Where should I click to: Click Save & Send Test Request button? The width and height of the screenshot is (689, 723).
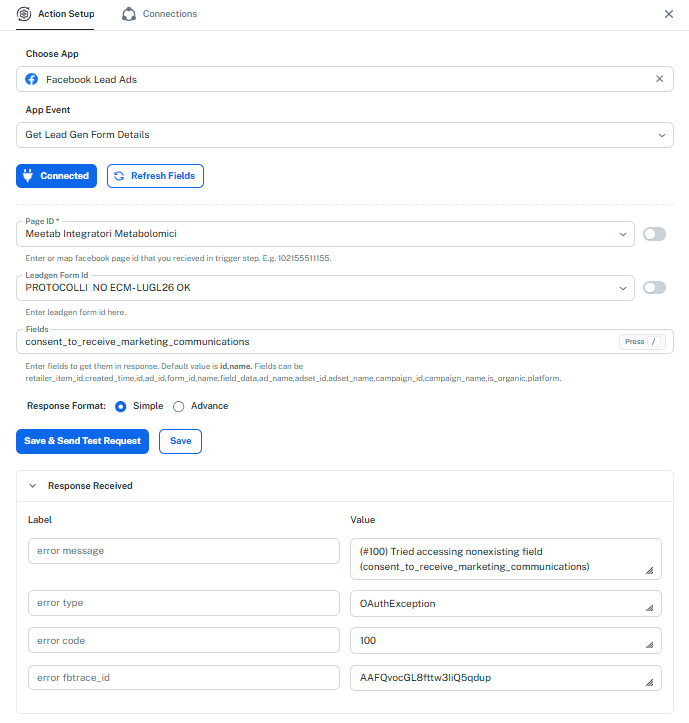[x=83, y=441]
